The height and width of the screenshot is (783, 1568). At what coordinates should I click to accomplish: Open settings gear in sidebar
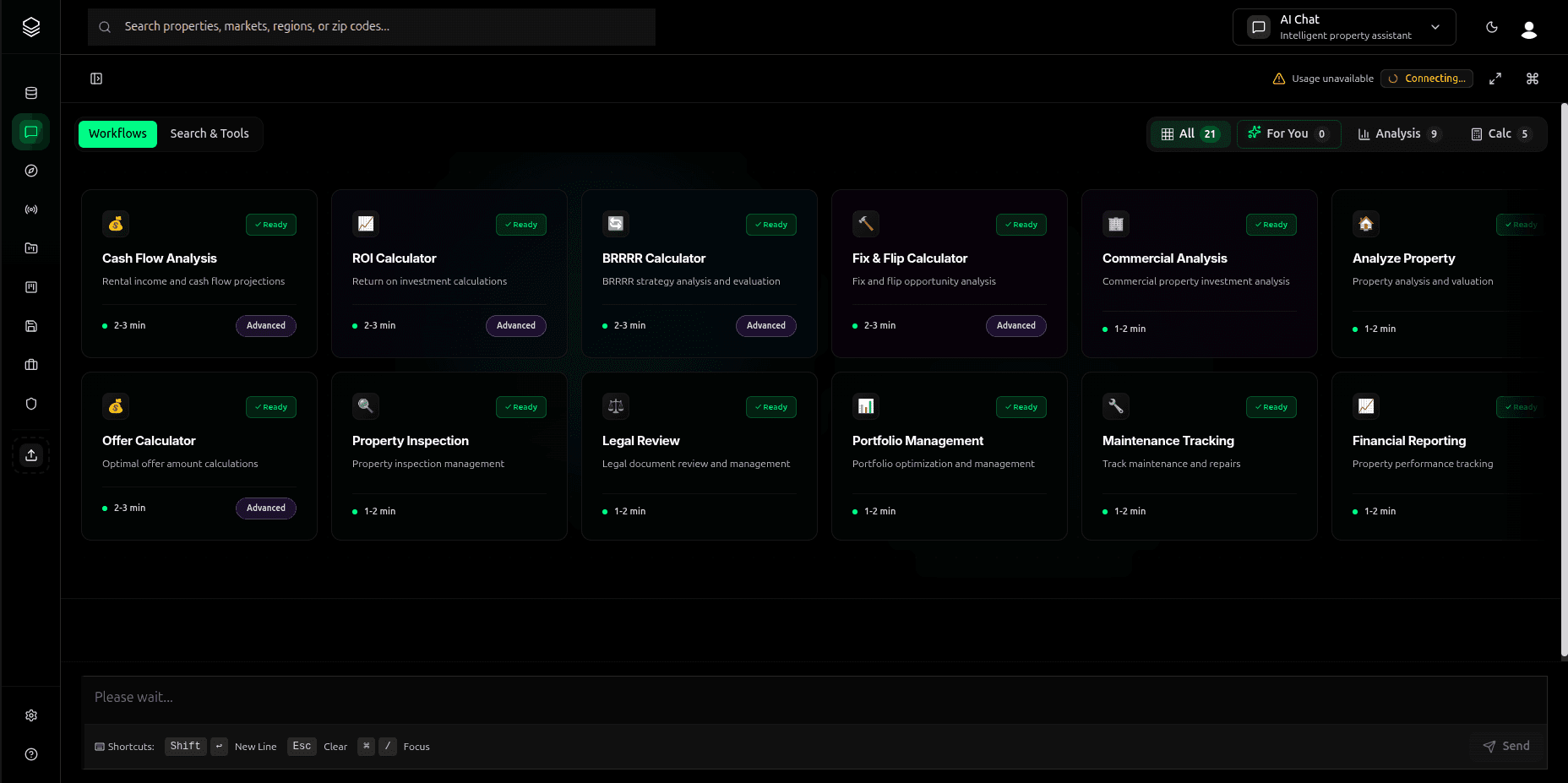click(31, 715)
